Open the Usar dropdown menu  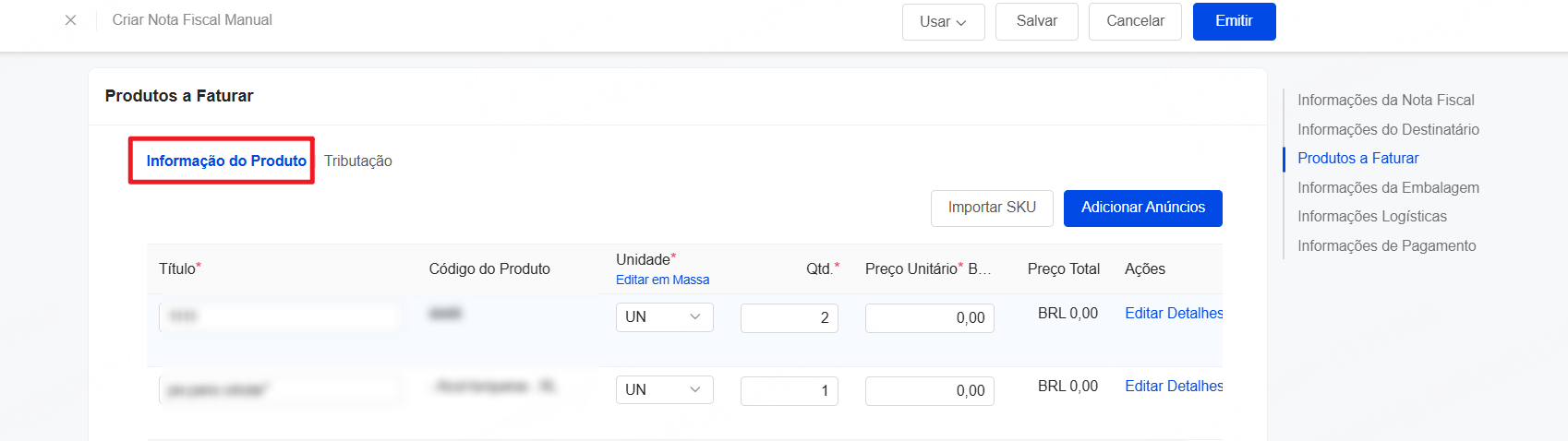944,21
